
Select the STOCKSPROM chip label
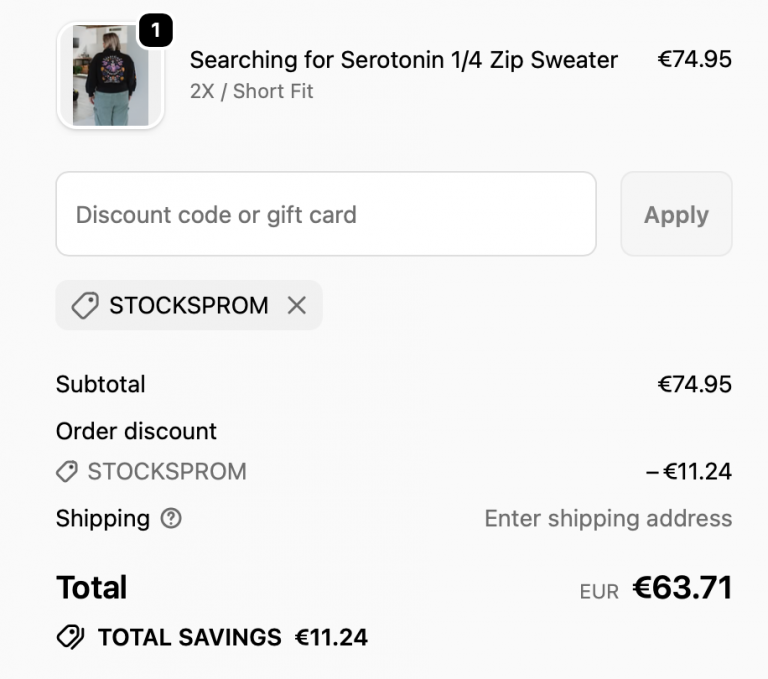point(189,306)
